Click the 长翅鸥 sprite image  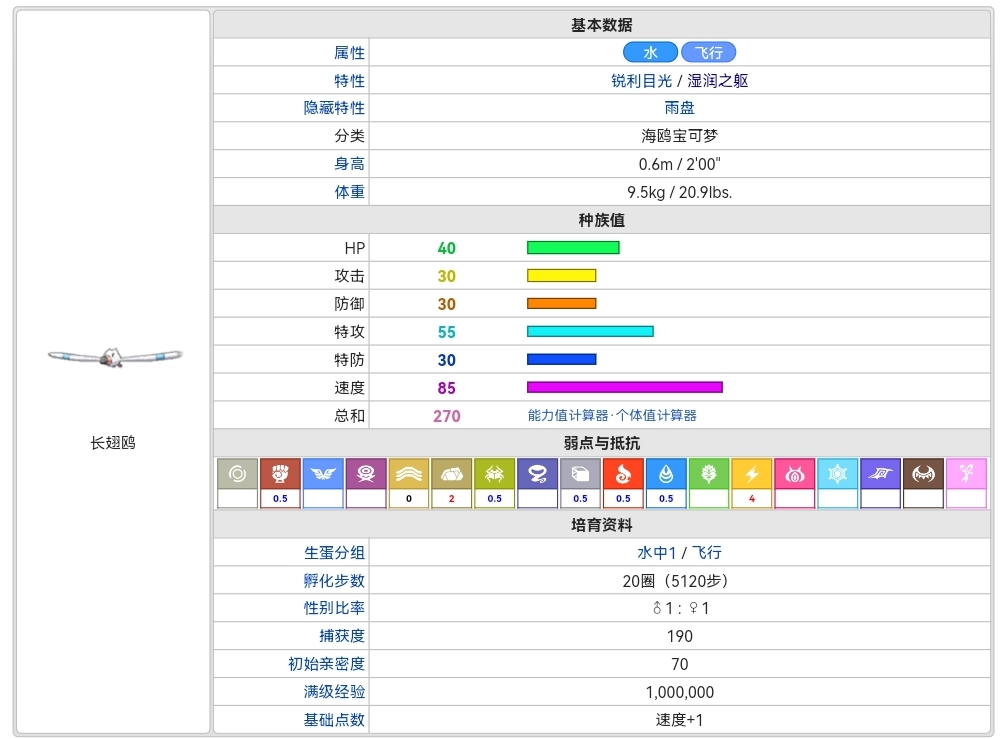click(x=115, y=357)
